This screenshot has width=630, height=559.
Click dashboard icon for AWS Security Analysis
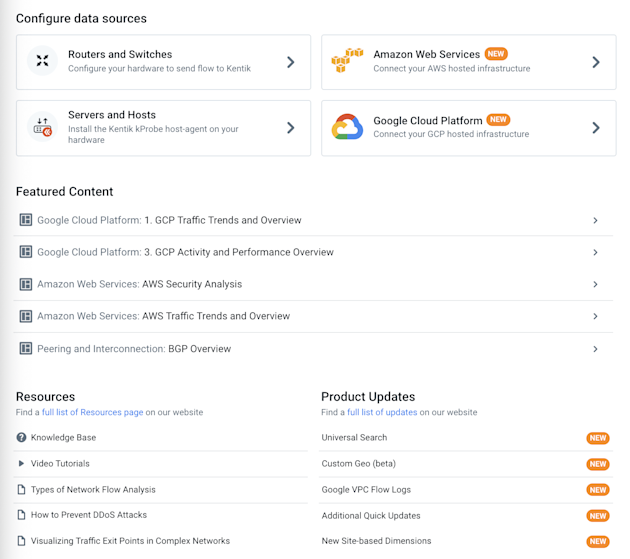[x=26, y=284]
